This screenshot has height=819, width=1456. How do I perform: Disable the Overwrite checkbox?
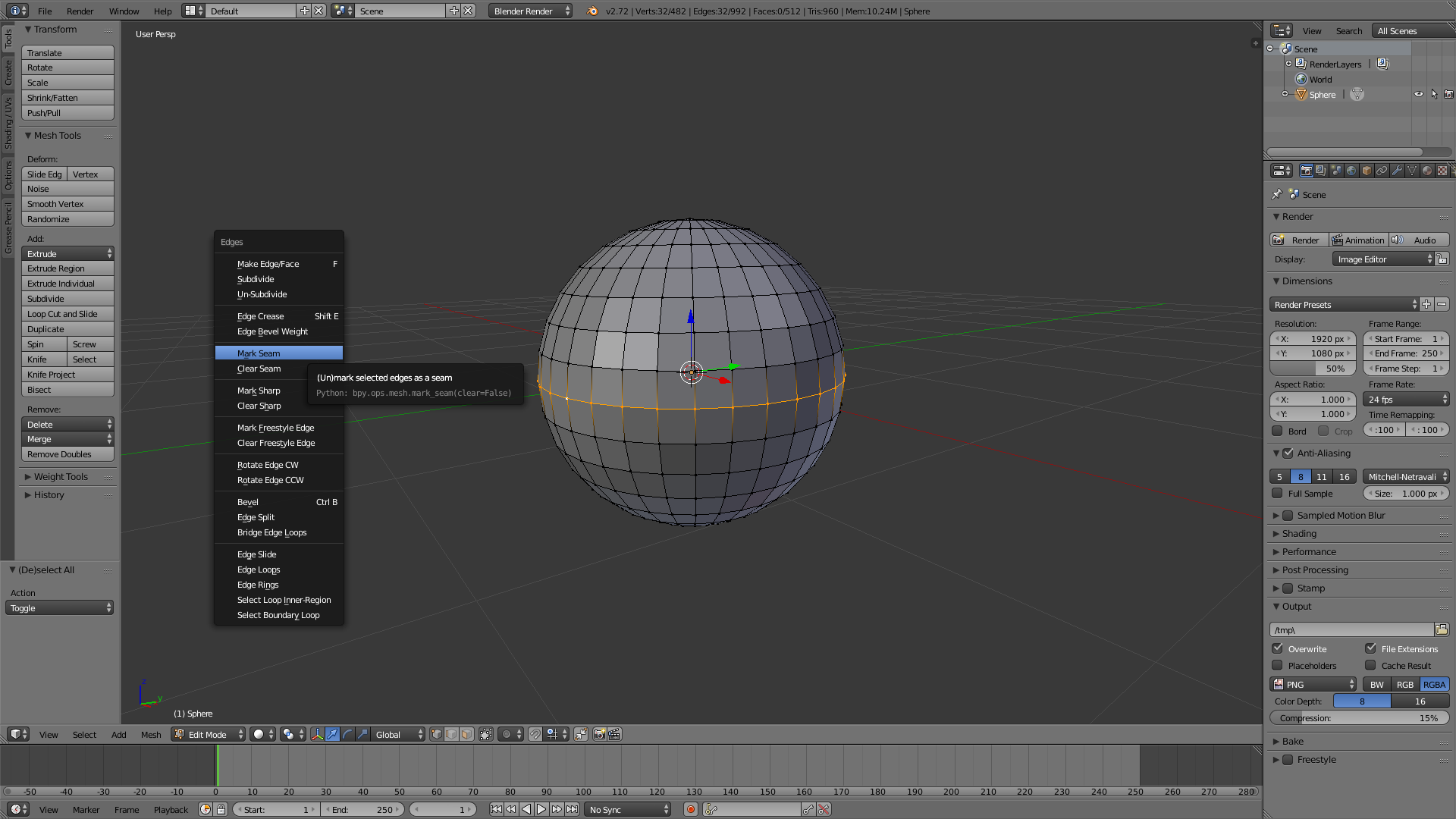pyautogui.click(x=1278, y=648)
